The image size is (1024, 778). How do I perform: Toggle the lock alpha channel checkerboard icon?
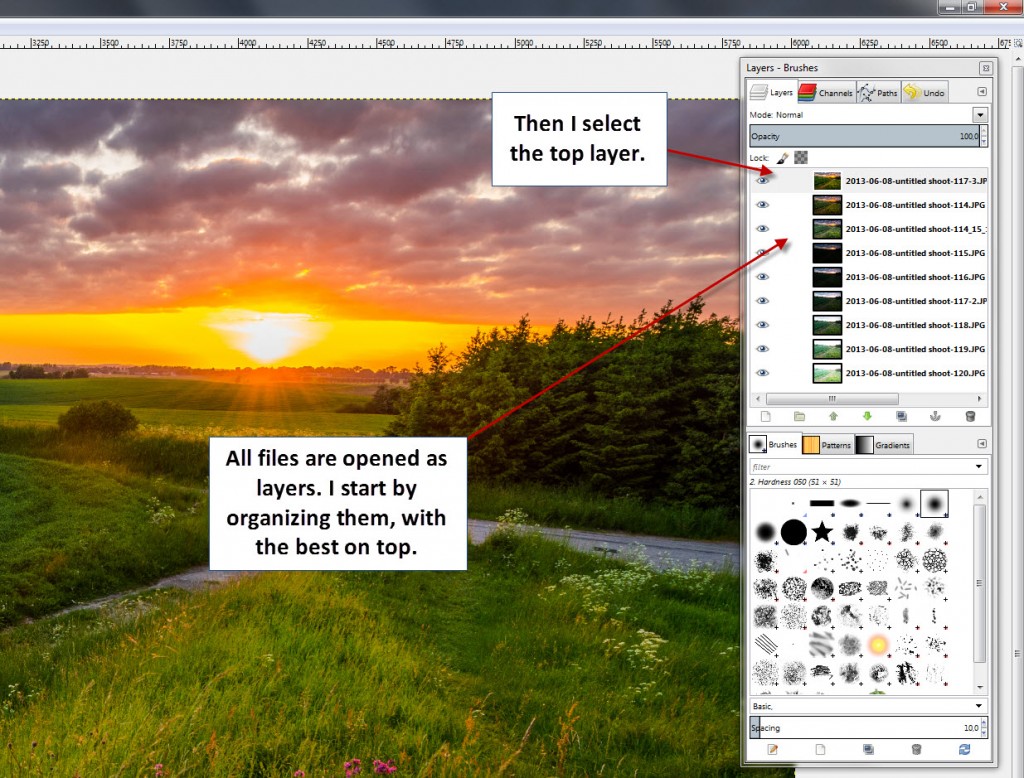coord(801,157)
